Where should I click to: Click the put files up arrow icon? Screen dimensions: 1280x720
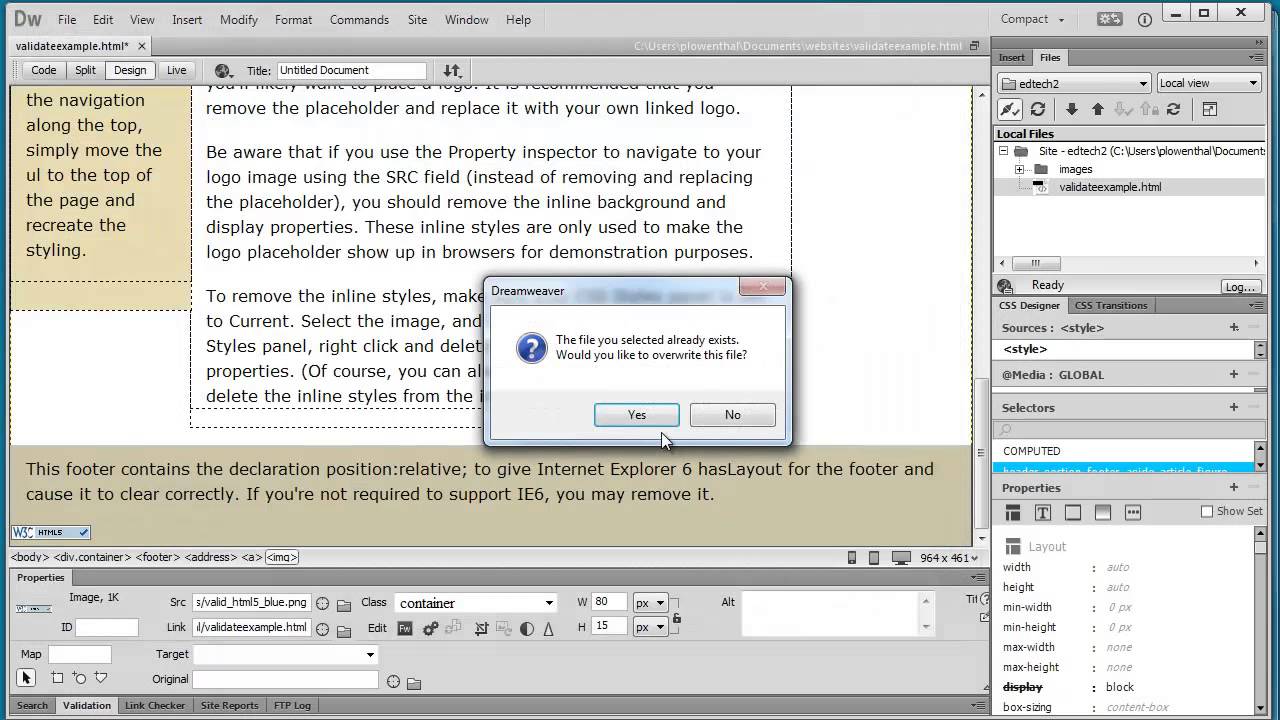click(x=1097, y=110)
